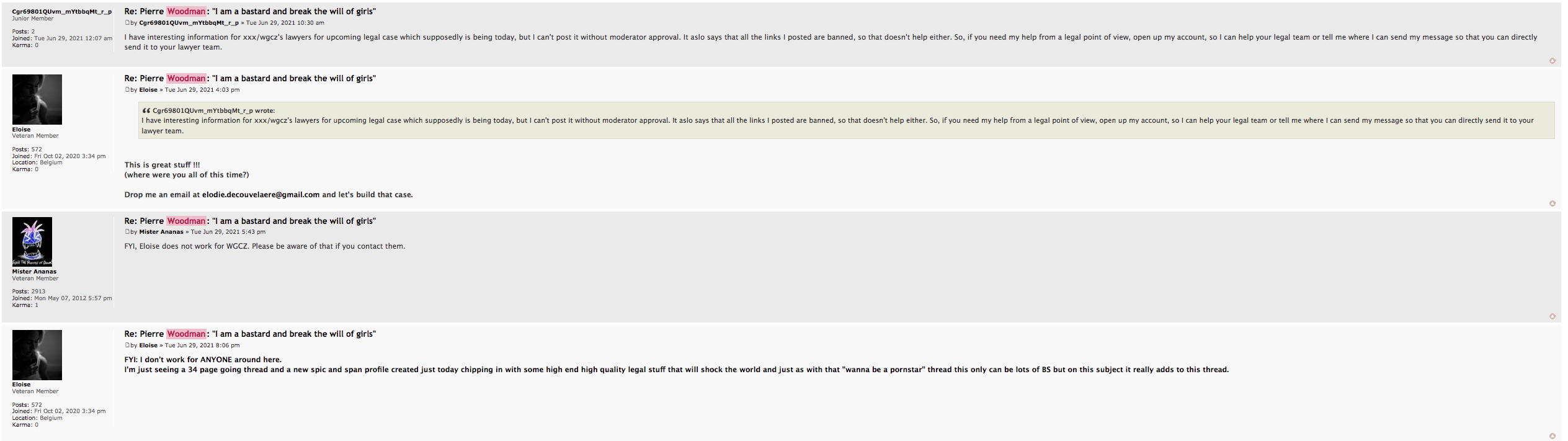Click the Mister Ananas author link in the 5:43 pm byline

[x=161, y=232]
